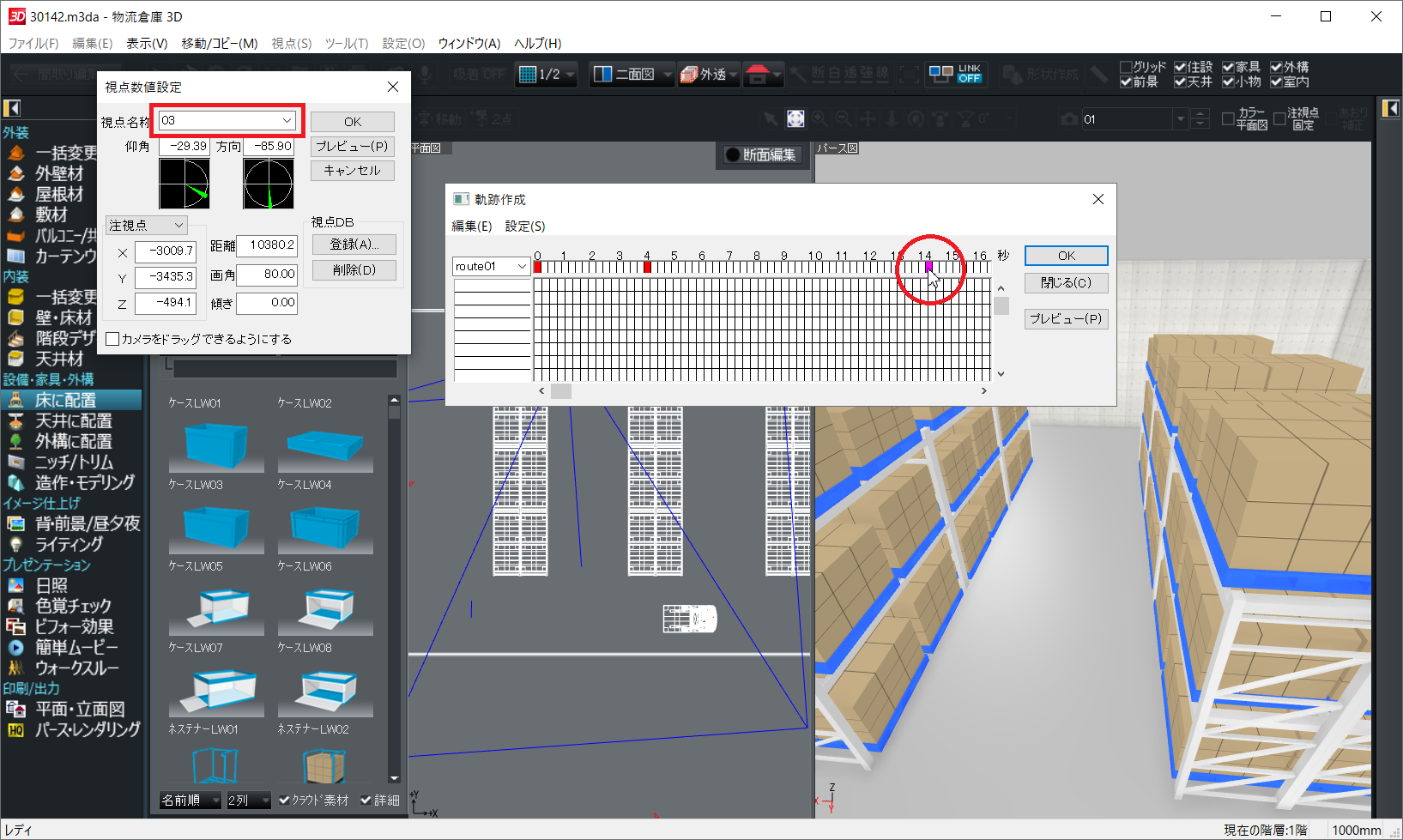Image resolution: width=1403 pixels, height=840 pixels.
Task: Open the route01 track dropdown
Action: tap(521, 267)
